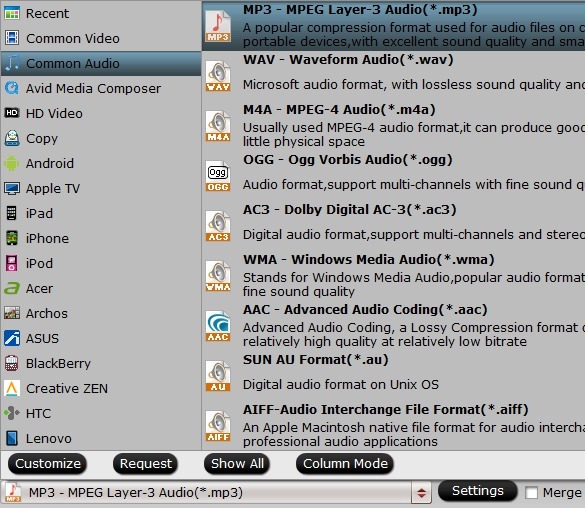Open the format dropdown arrow
This screenshot has width=585, height=508.
click(422, 493)
